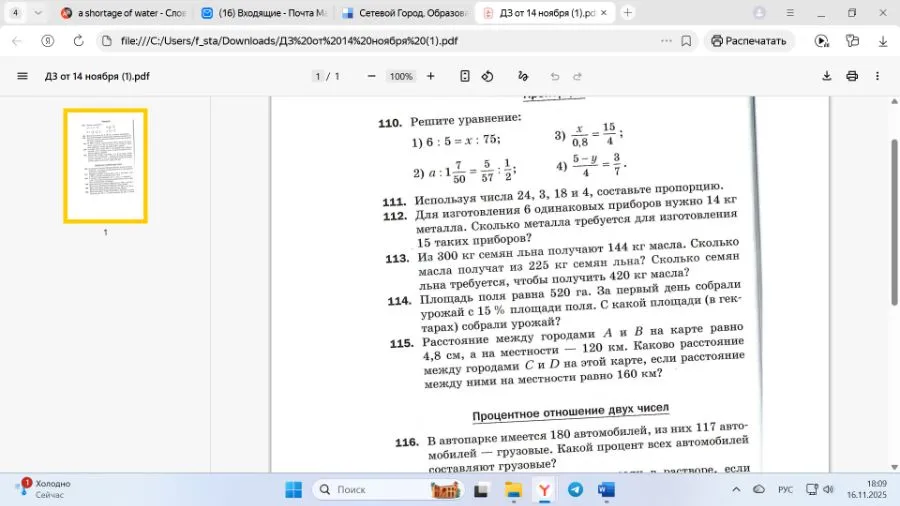The image size is (900, 506).
Task: Select the page 1 thumbnail
Action: click(106, 166)
